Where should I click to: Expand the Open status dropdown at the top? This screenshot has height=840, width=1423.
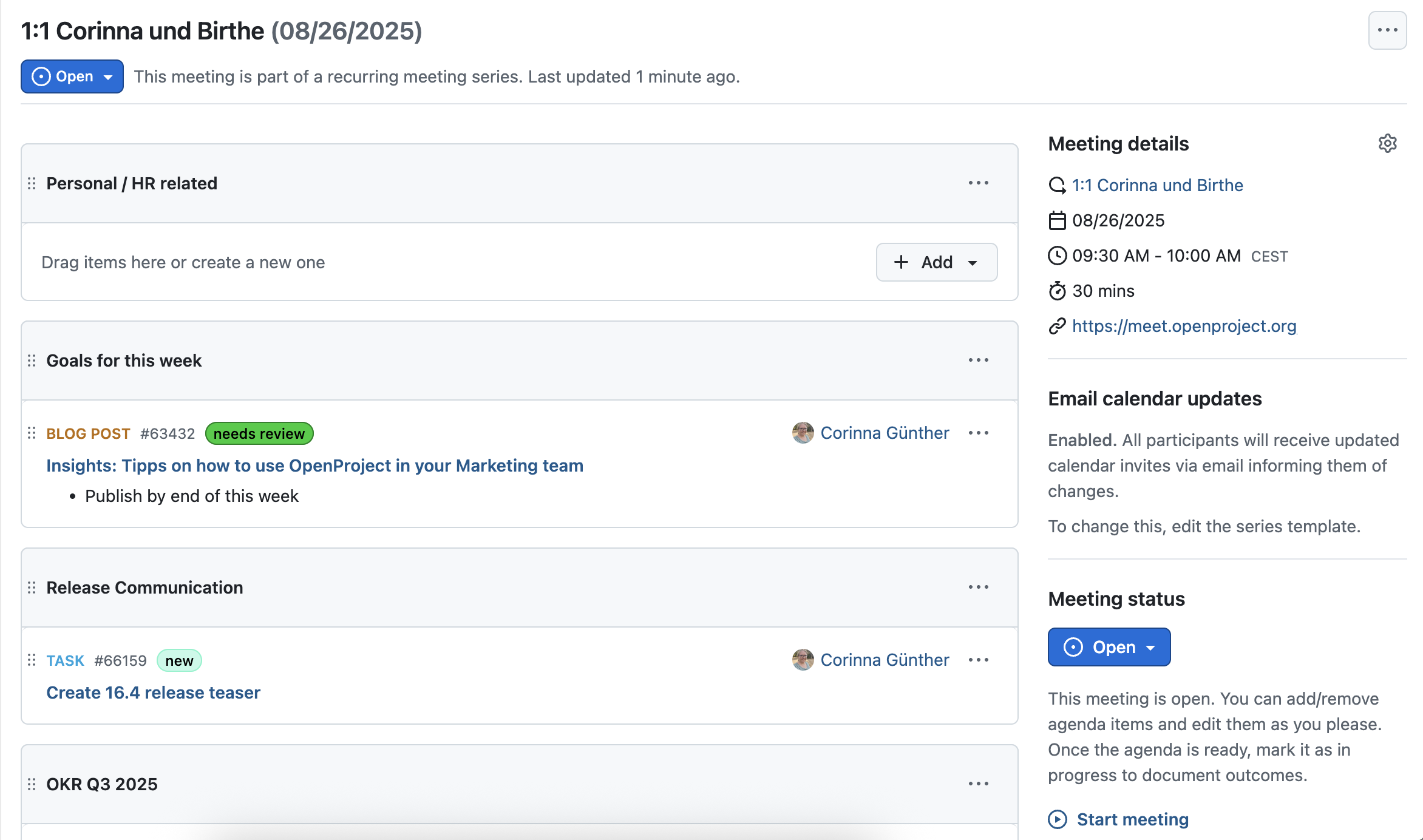pyautogui.click(x=109, y=76)
